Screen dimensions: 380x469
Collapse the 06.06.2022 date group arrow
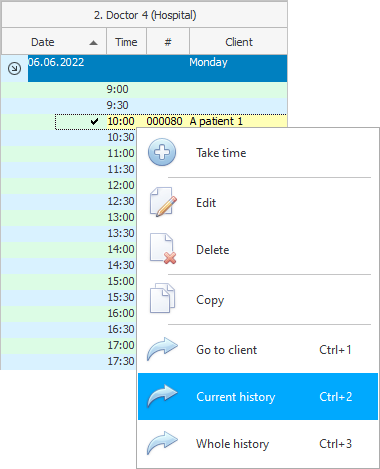click(x=14, y=69)
